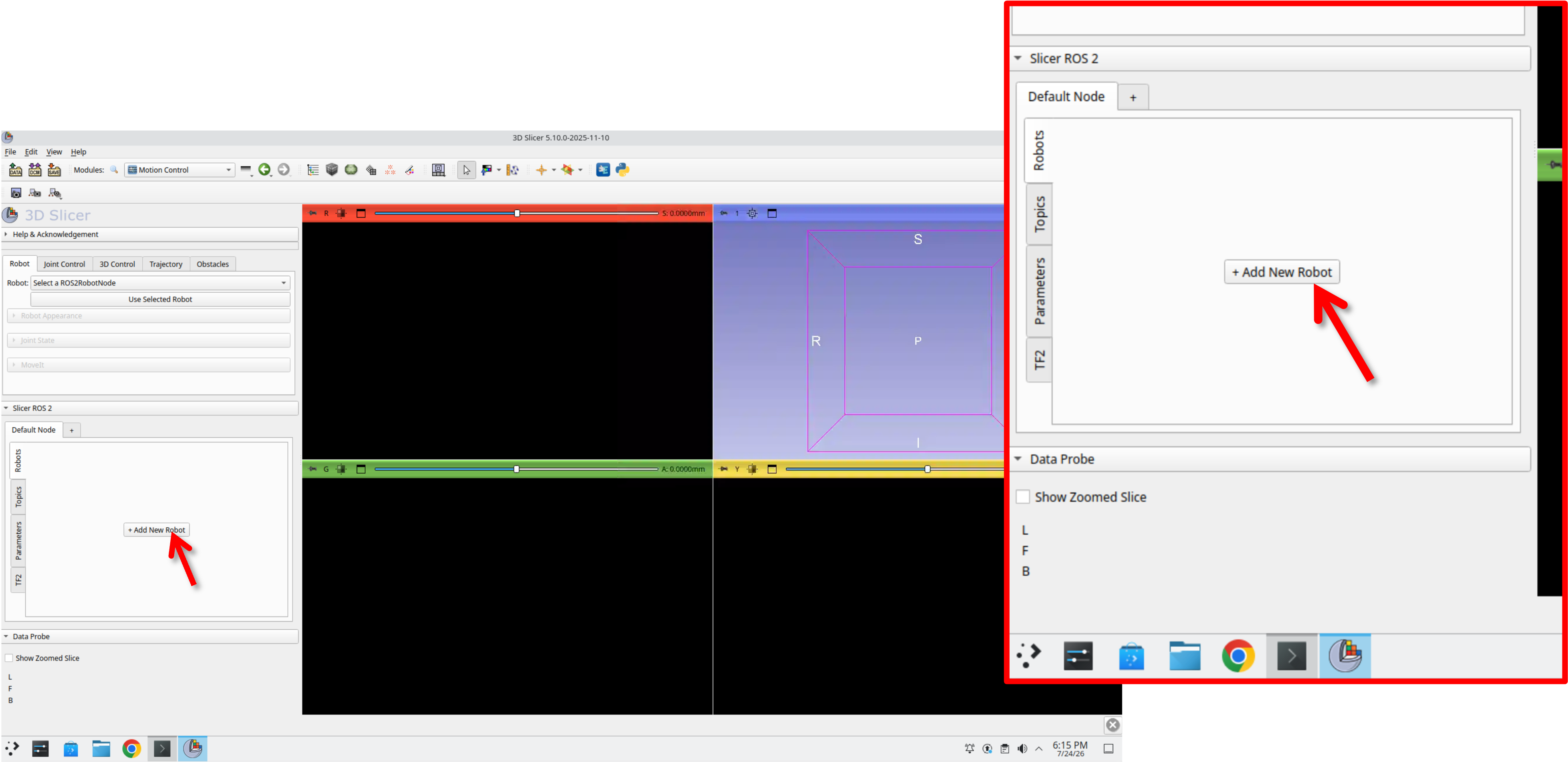Open dropdown arrow beside window/level icon
This screenshot has height=762, width=1568.
(x=498, y=170)
